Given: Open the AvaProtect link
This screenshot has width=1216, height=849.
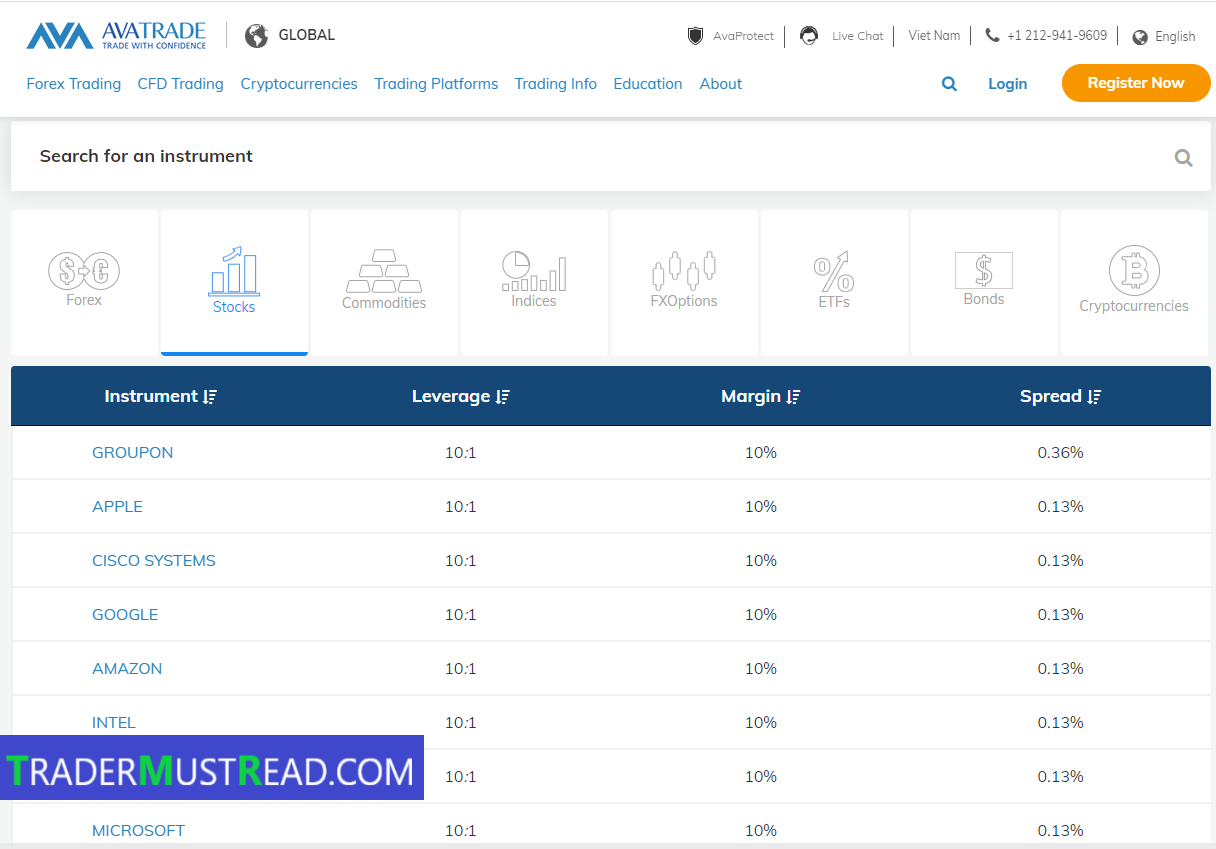Looking at the screenshot, I should click(744, 36).
